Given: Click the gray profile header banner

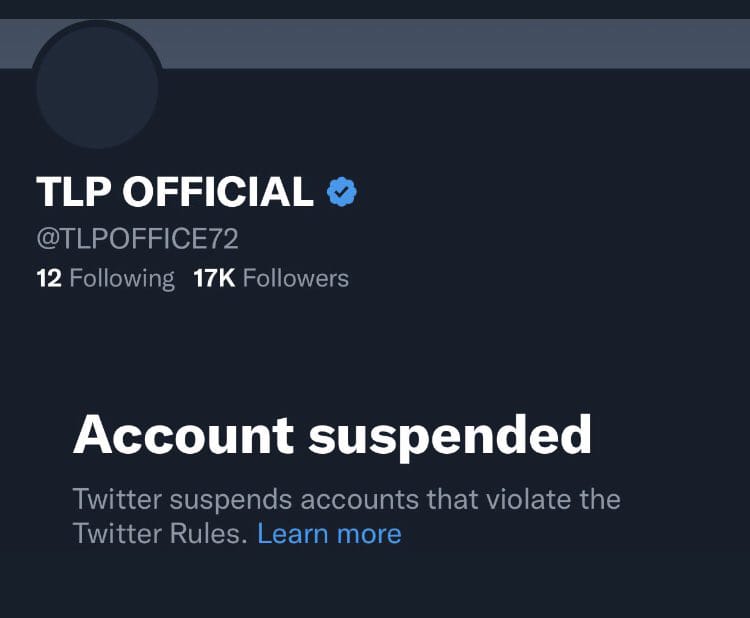Looking at the screenshot, I should click(x=454, y=44).
